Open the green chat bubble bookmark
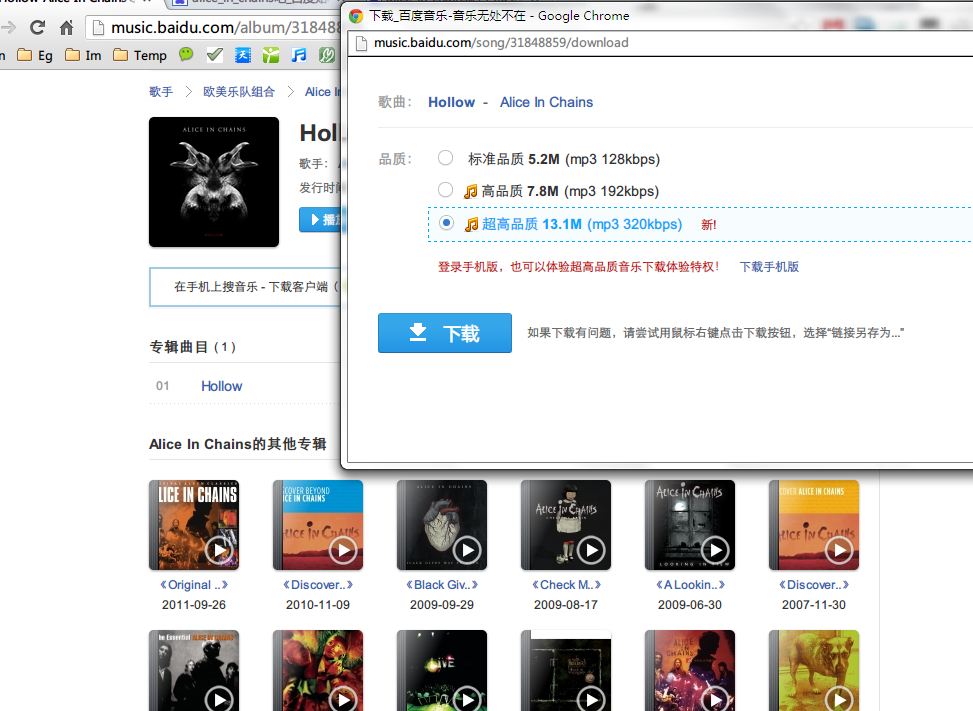This screenshot has height=711, width=973. pos(186,55)
